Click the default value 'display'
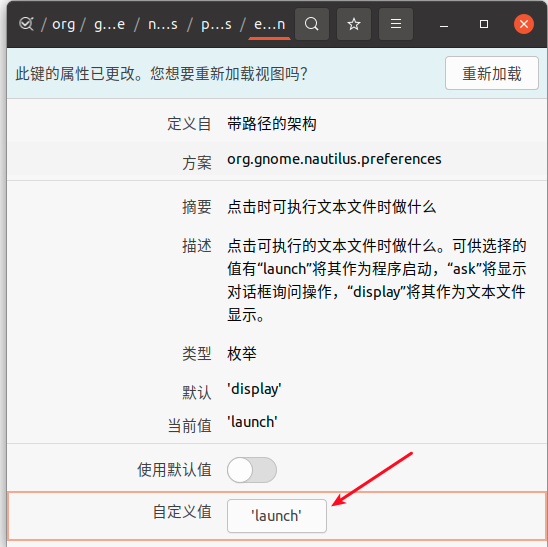Viewport: 548px width, 547px height. (254, 389)
